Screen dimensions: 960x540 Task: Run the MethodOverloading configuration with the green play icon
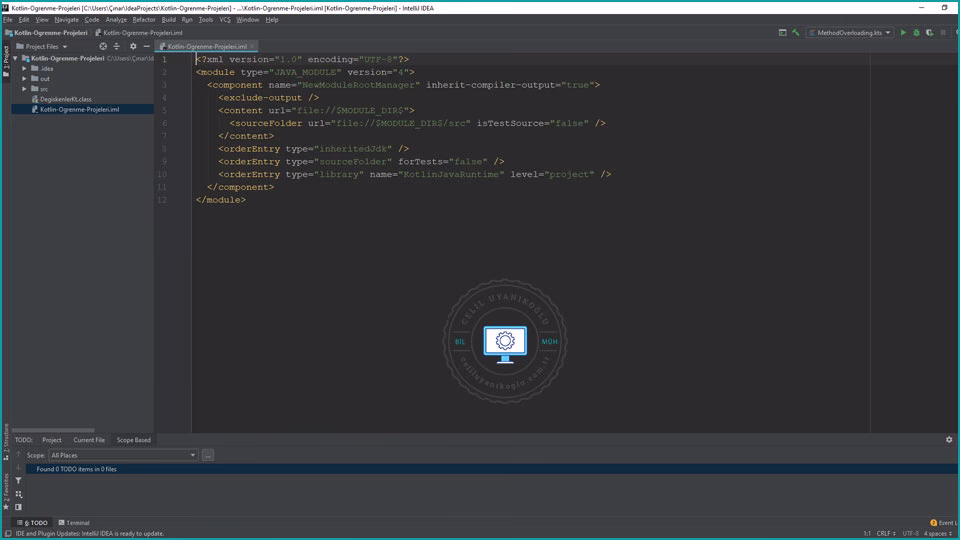click(903, 32)
